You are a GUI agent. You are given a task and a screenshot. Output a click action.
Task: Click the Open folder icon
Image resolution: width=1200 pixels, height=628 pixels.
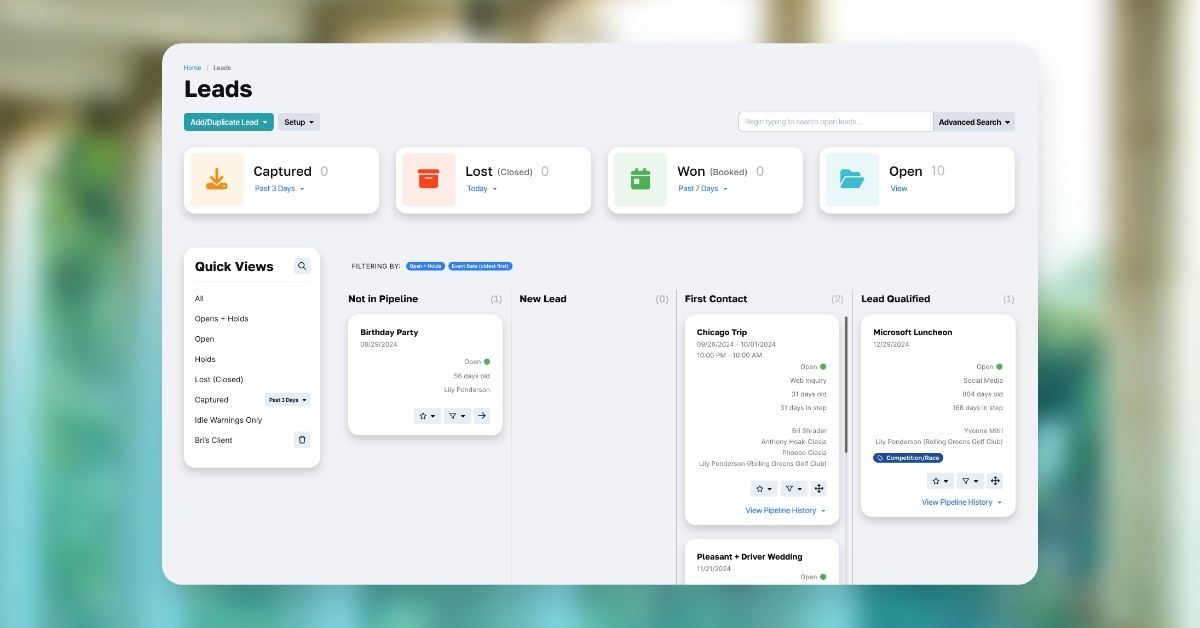tap(853, 180)
